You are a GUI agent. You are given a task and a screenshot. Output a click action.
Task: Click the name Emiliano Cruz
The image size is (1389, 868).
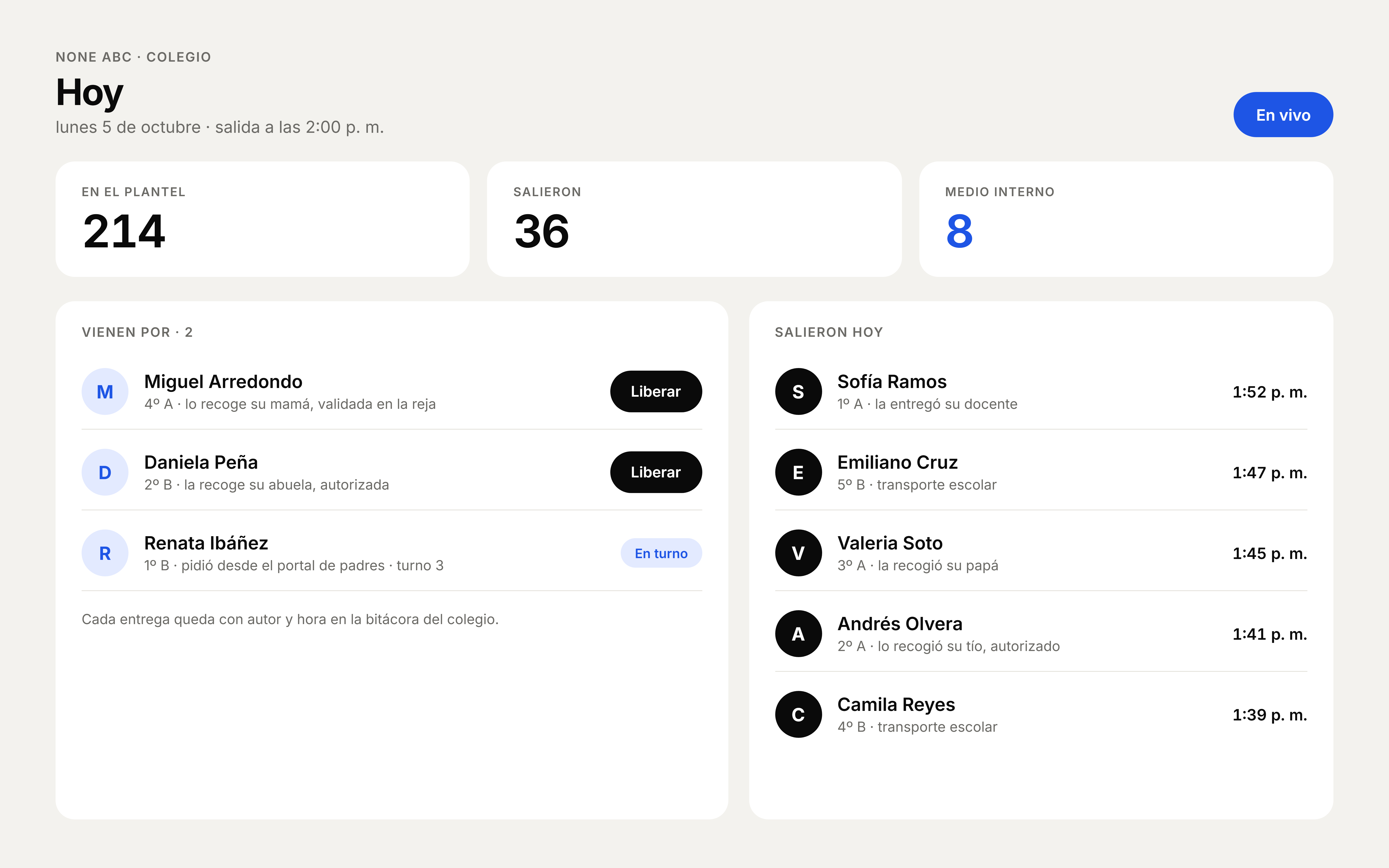coord(898,462)
